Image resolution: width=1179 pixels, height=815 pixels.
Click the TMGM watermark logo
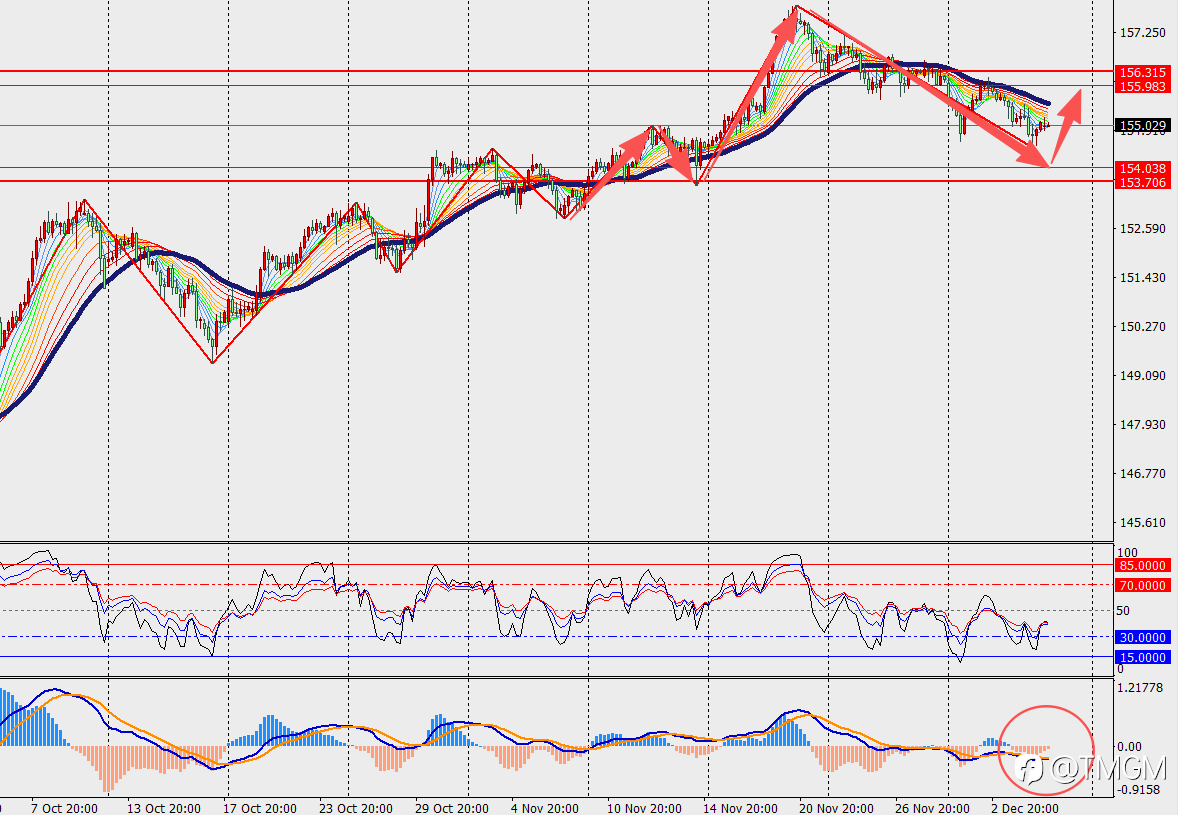point(1090,768)
